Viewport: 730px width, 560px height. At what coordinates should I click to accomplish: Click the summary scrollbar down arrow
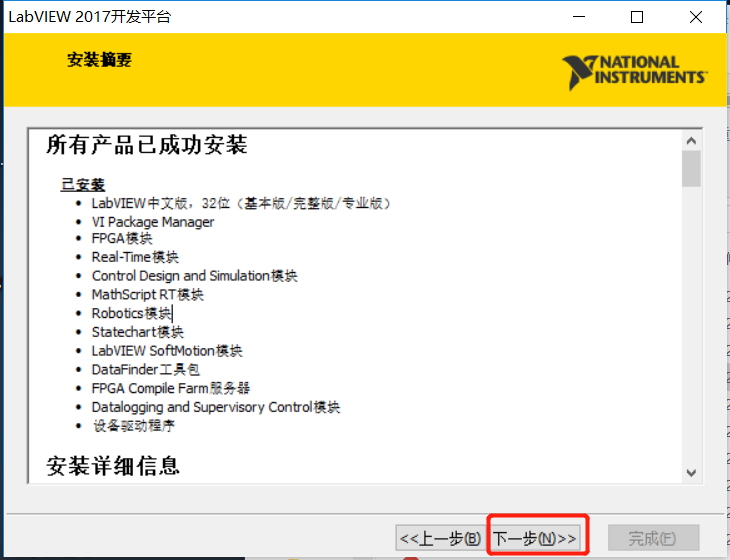pos(691,473)
